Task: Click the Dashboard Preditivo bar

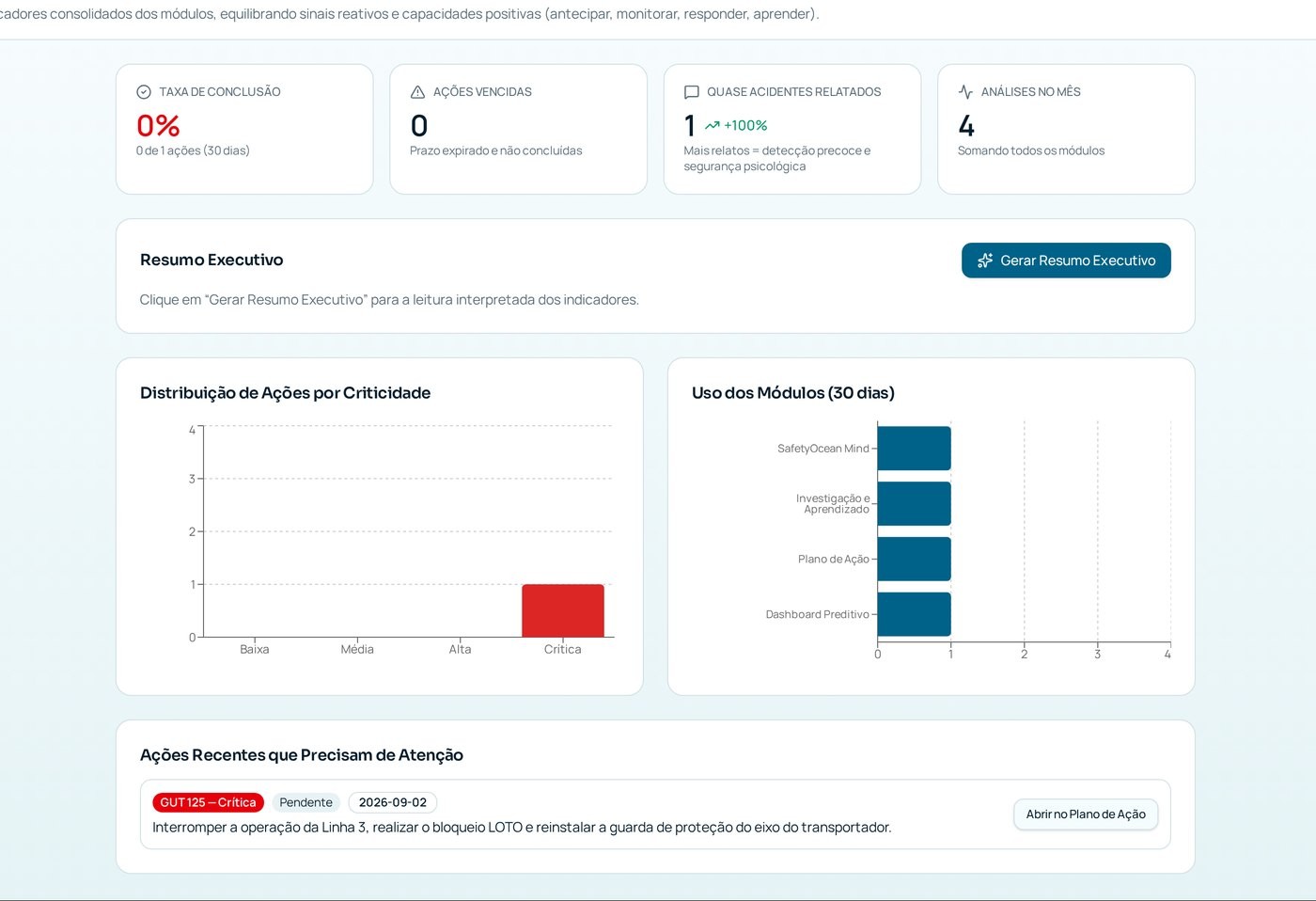Action: [x=914, y=614]
